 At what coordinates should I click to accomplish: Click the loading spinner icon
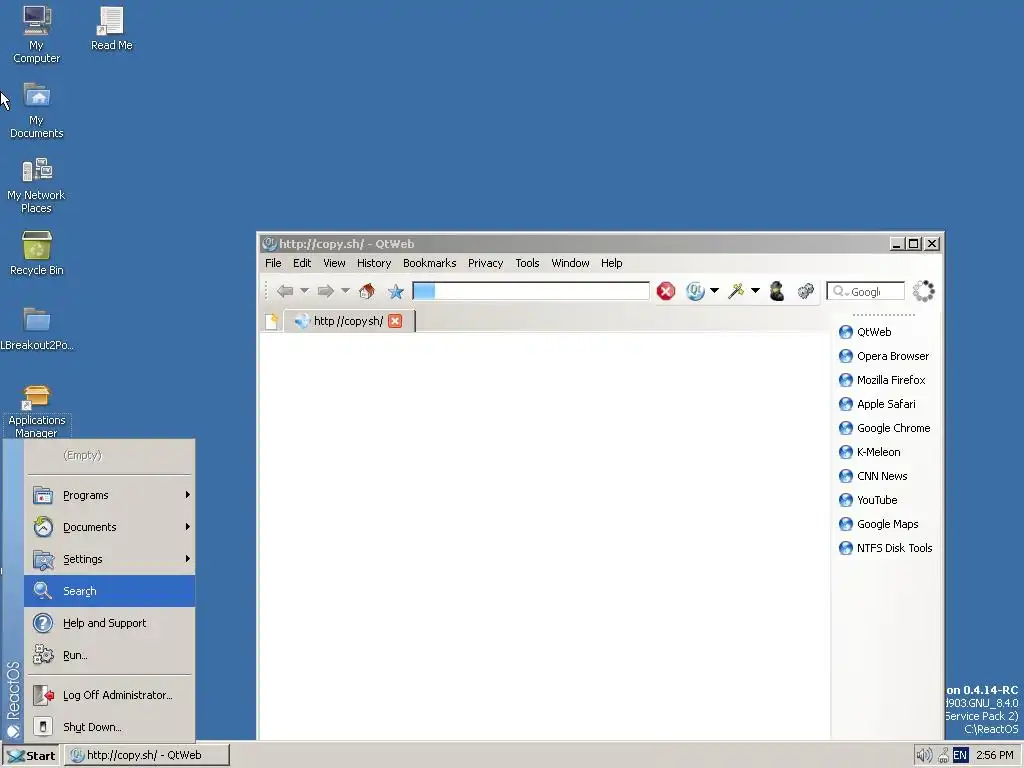pos(923,291)
